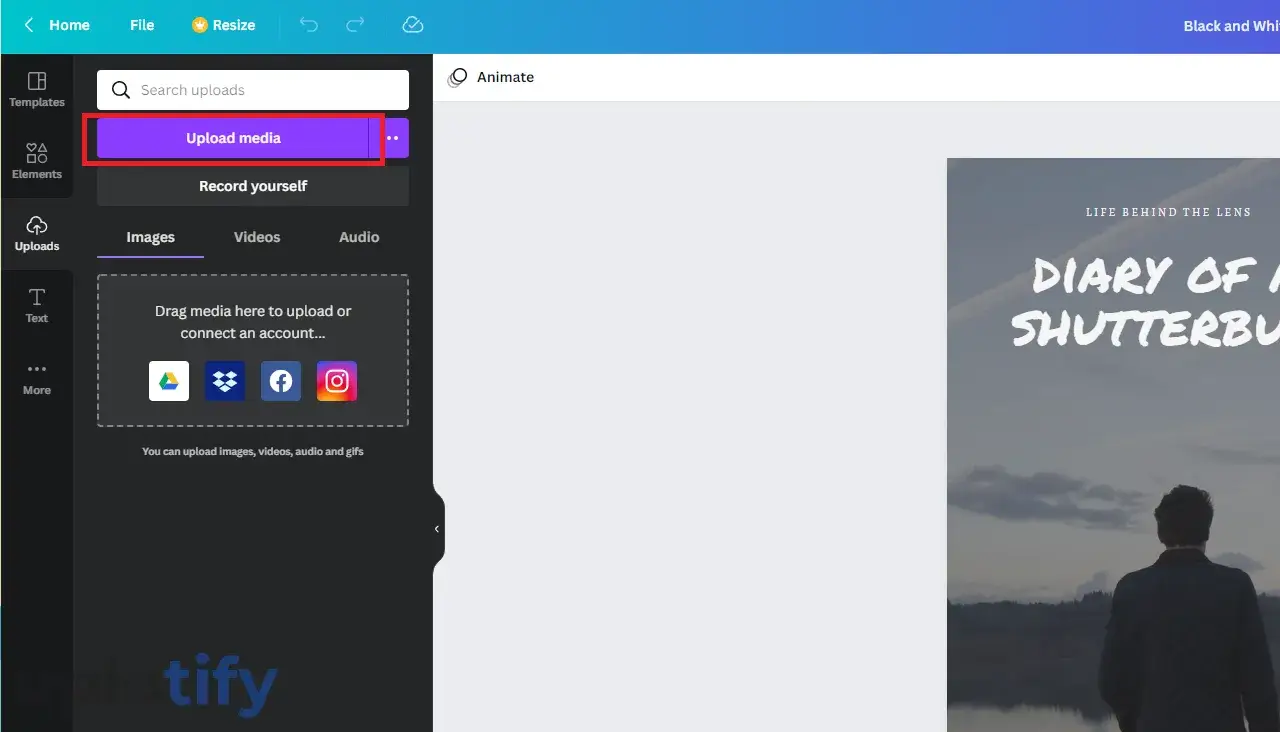1280x732 pixels.
Task: Click the design title in header
Action: (1231, 26)
